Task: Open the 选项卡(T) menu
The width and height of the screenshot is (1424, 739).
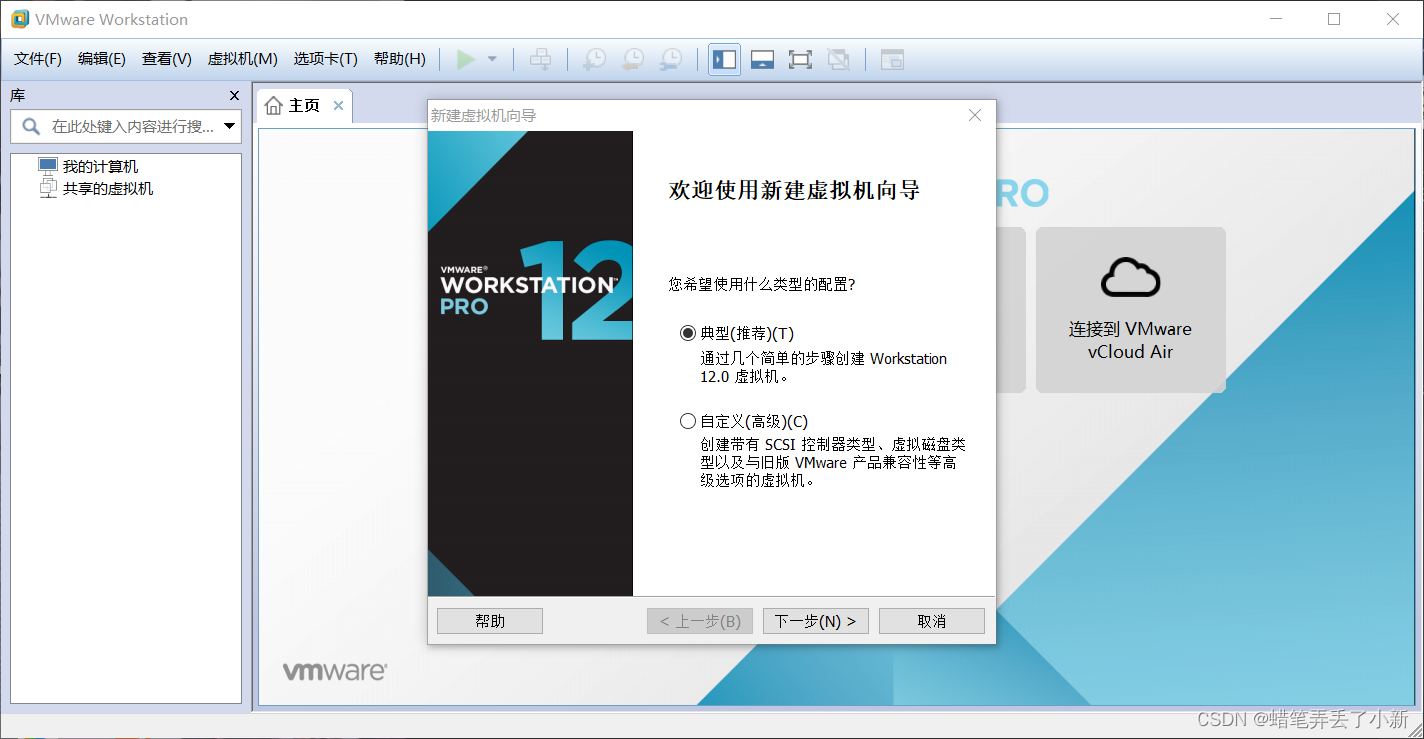Action: (x=325, y=59)
